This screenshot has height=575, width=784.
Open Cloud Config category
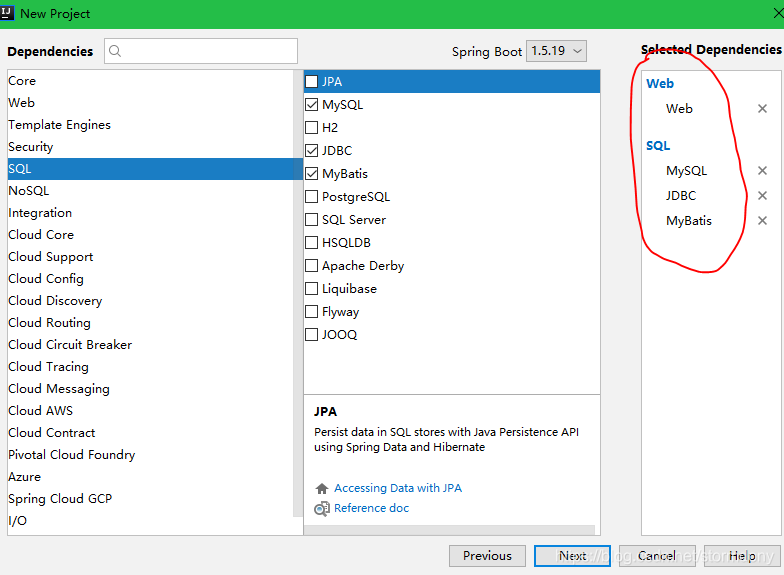click(150, 279)
